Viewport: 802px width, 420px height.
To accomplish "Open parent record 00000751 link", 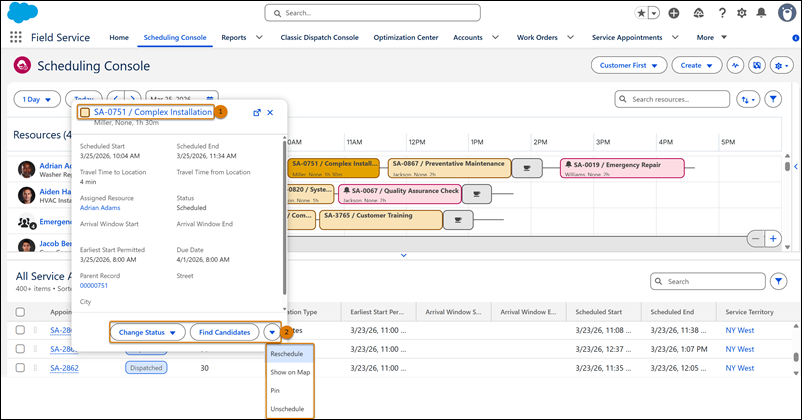I will click(94, 285).
